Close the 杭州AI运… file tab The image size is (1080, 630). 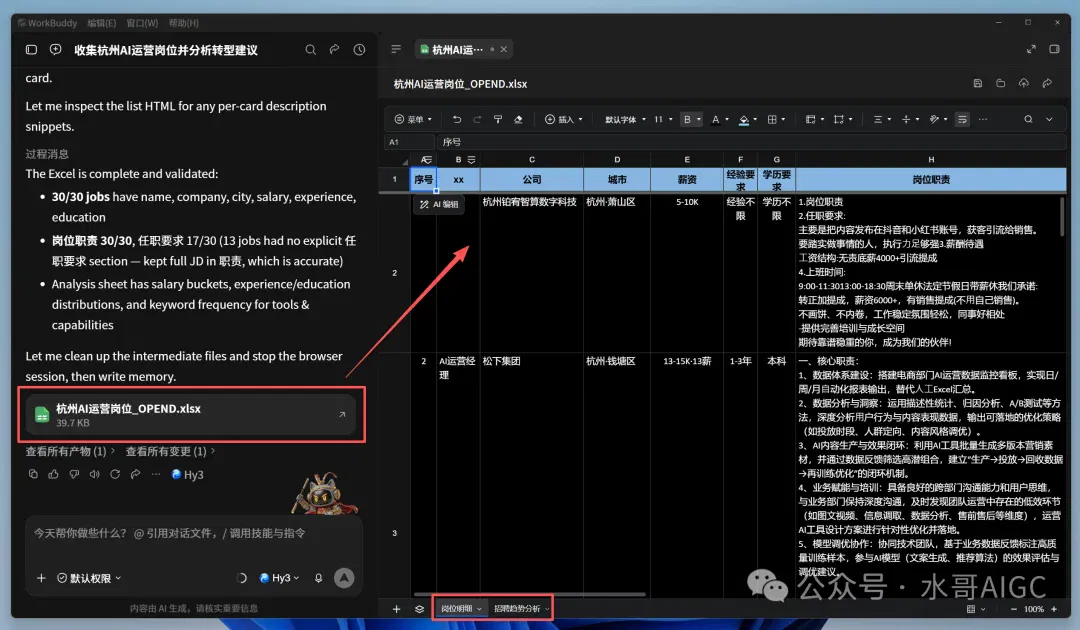click(x=504, y=49)
